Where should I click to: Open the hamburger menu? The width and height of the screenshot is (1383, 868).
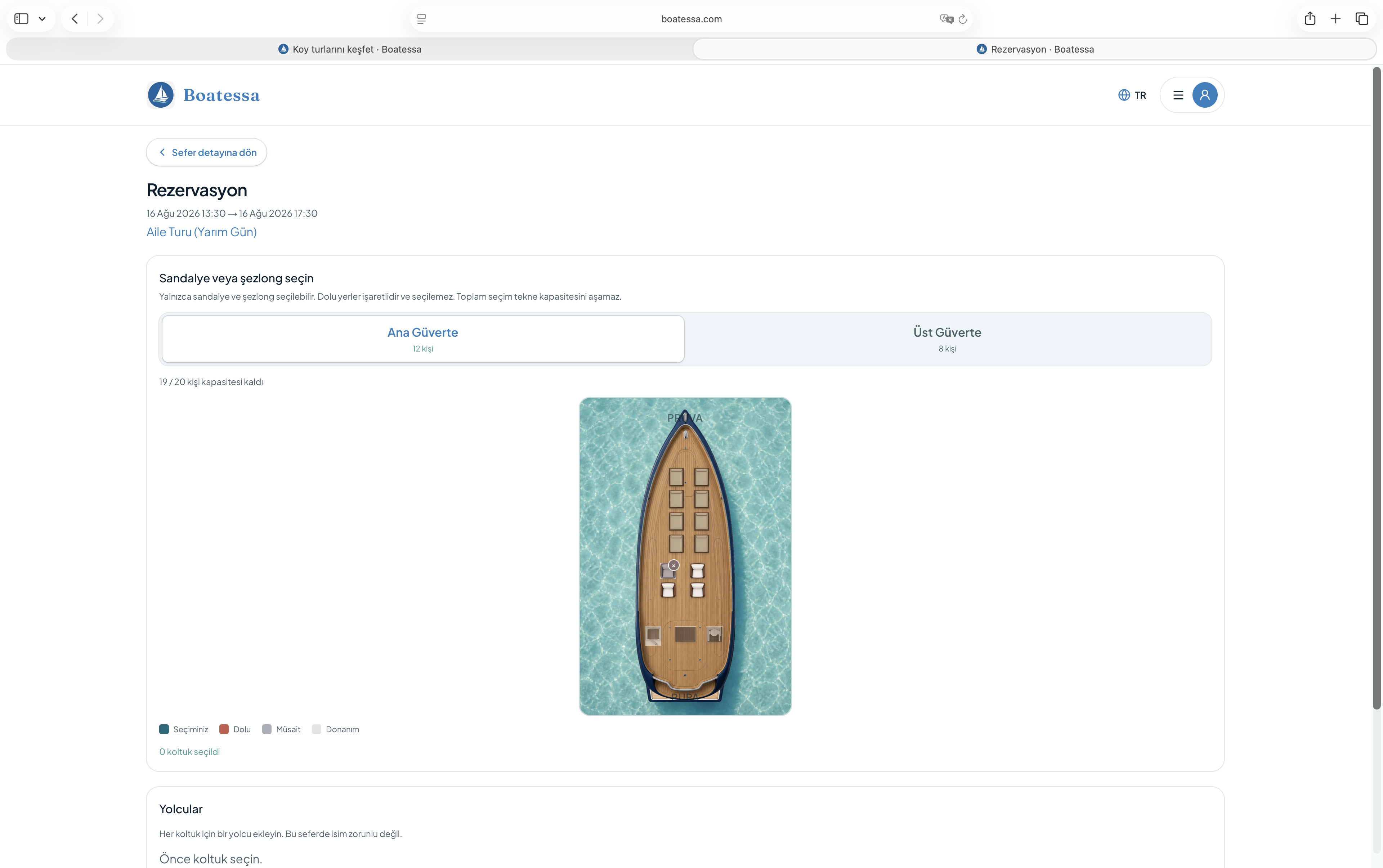1178,95
